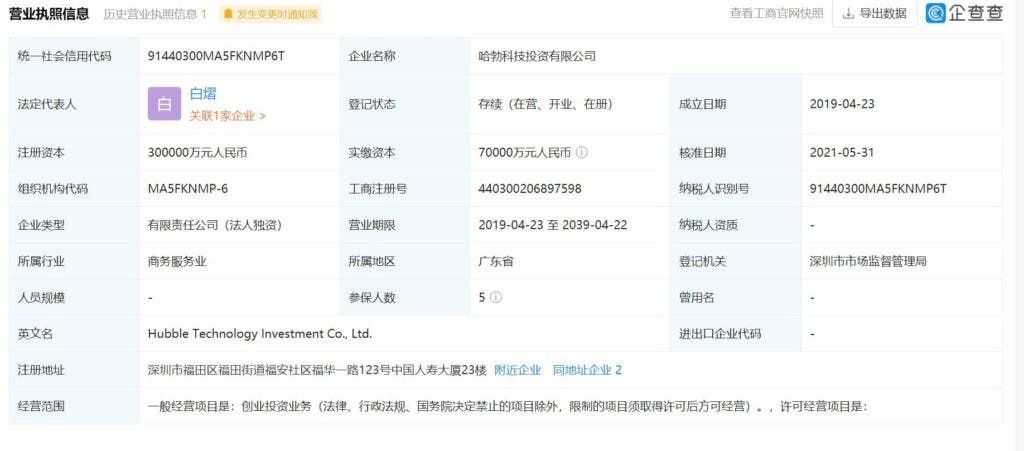Select business registration number 440300206897598
Screen dimensions: 1024x451
(530, 189)
